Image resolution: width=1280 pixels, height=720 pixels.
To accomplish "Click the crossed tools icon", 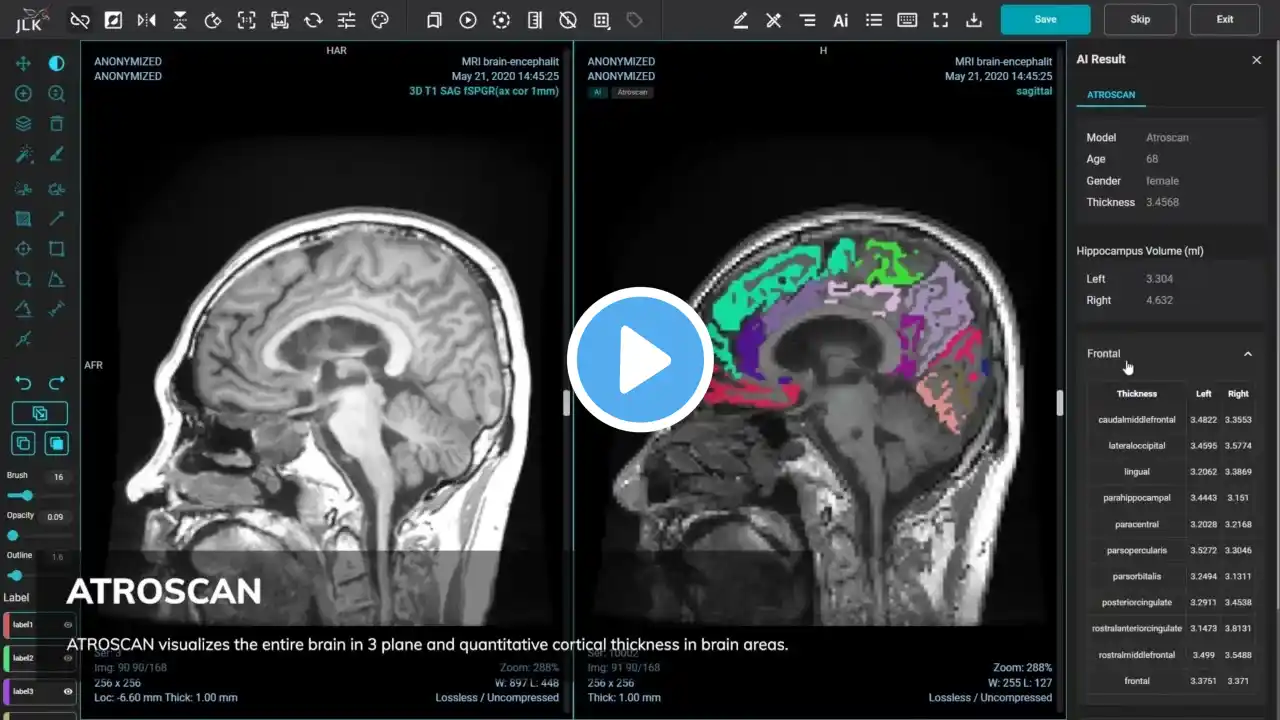I will click(773, 20).
